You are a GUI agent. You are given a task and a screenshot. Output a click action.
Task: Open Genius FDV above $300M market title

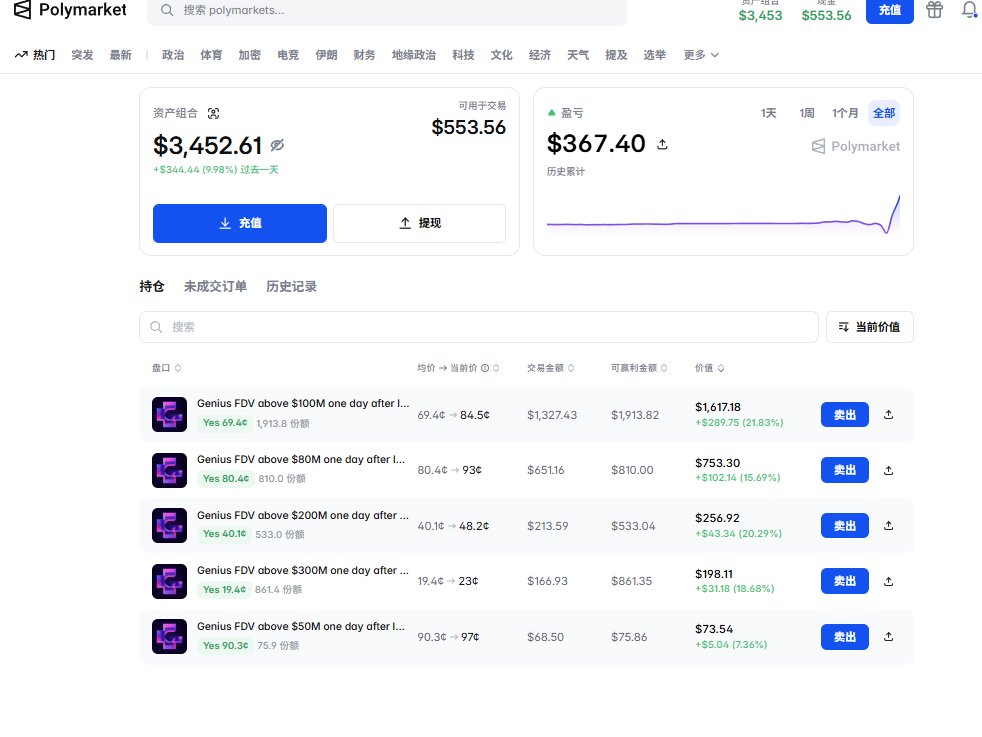pos(302,570)
